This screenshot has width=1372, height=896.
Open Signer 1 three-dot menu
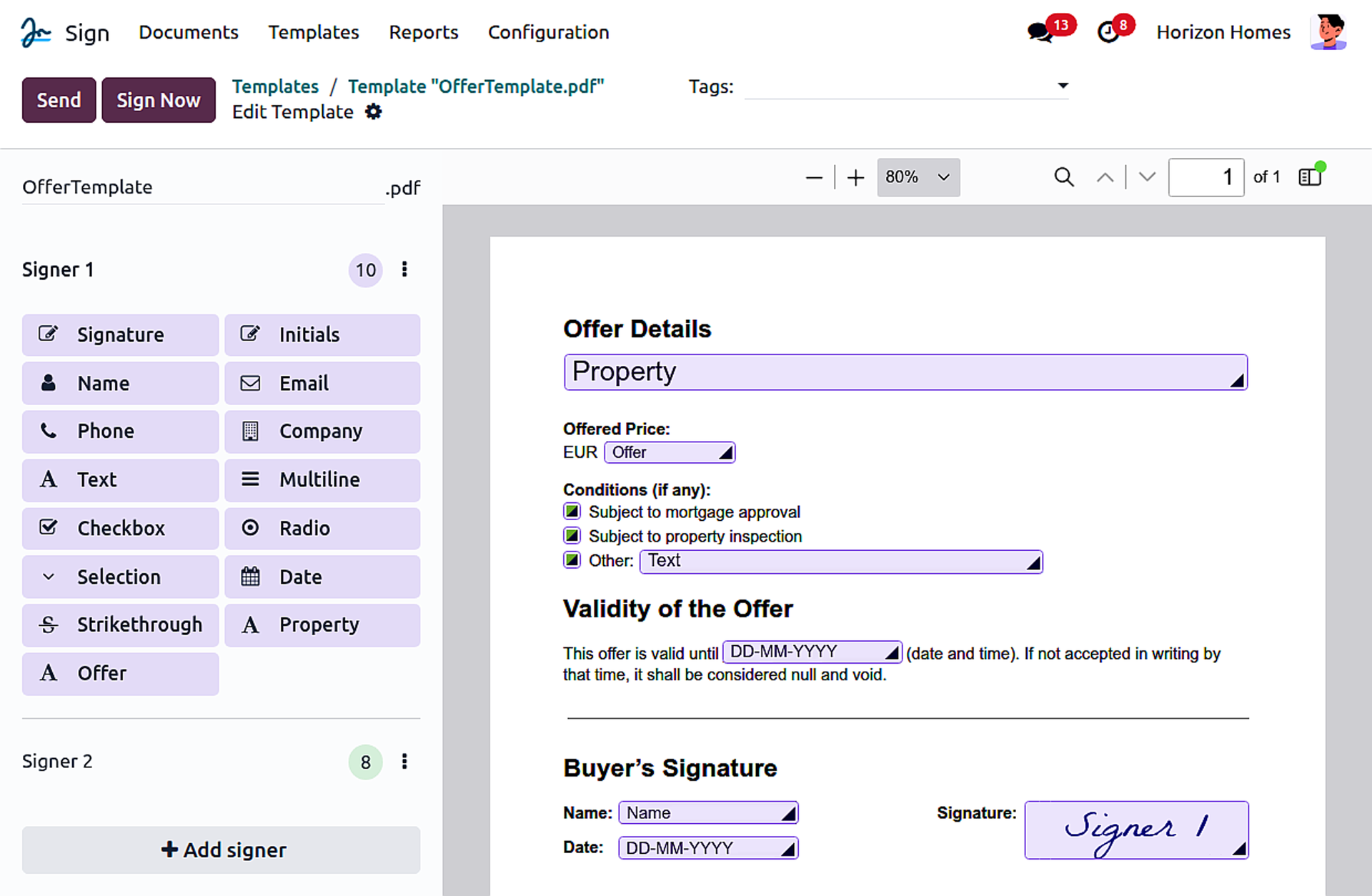pos(404,269)
